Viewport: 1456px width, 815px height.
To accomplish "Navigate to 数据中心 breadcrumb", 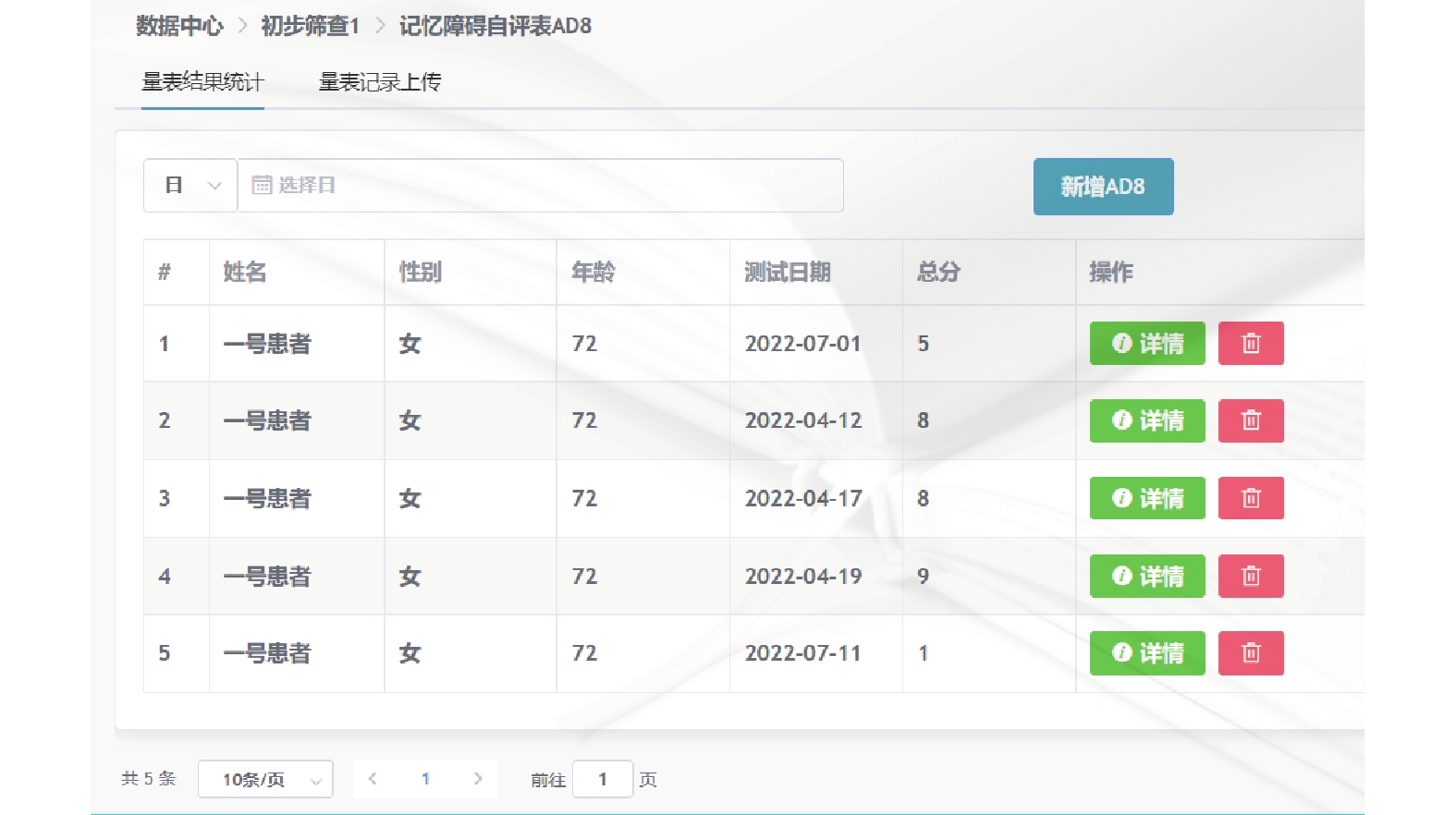I will [179, 26].
